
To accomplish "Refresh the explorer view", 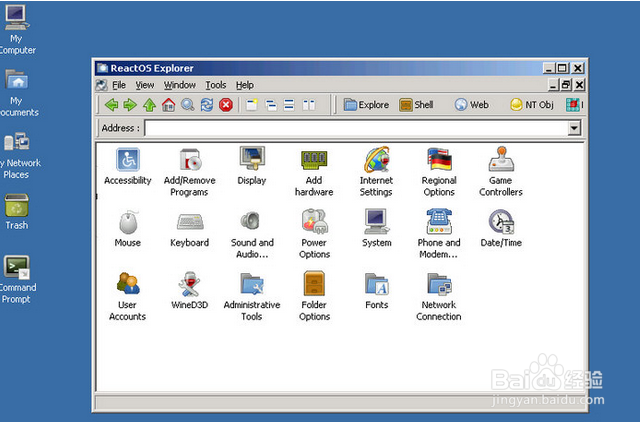I will click(x=207, y=105).
